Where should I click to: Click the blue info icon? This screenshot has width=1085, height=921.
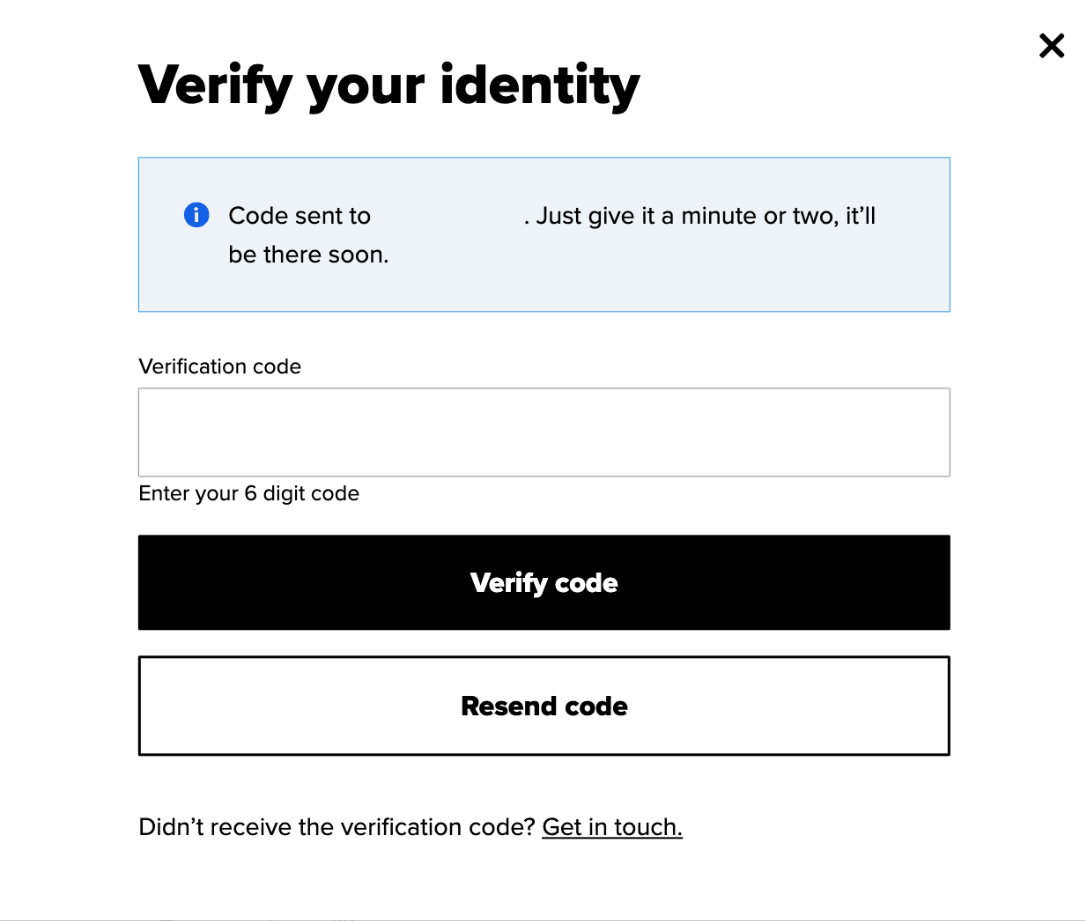(x=197, y=215)
